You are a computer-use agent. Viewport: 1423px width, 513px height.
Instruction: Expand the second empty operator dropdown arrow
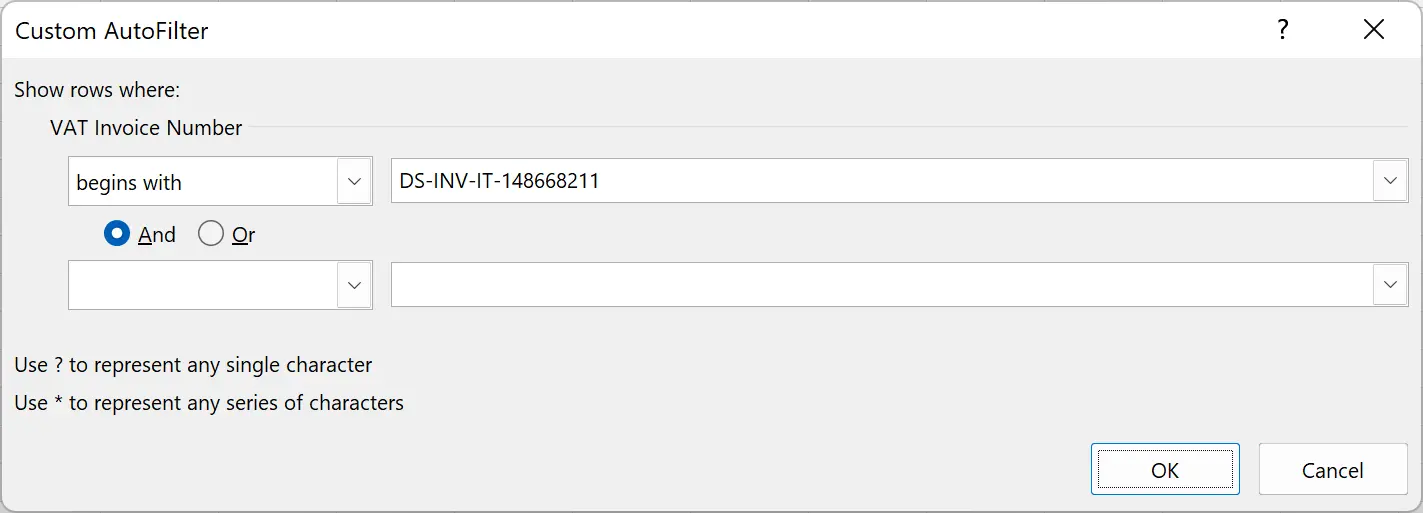pyautogui.click(x=354, y=285)
